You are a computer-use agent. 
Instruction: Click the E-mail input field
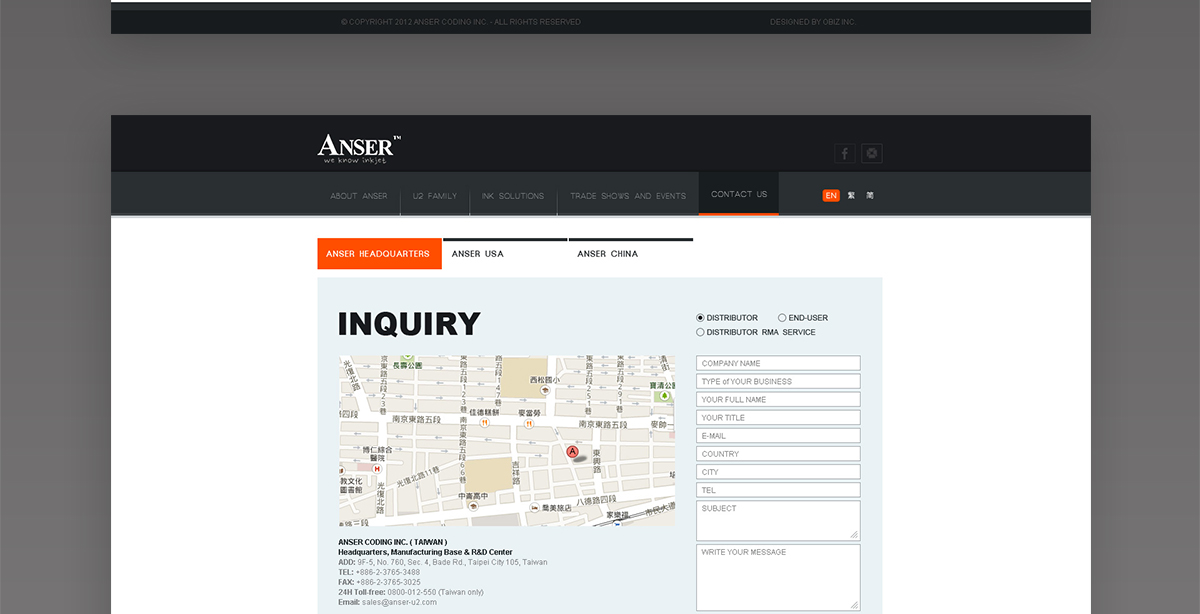778,436
